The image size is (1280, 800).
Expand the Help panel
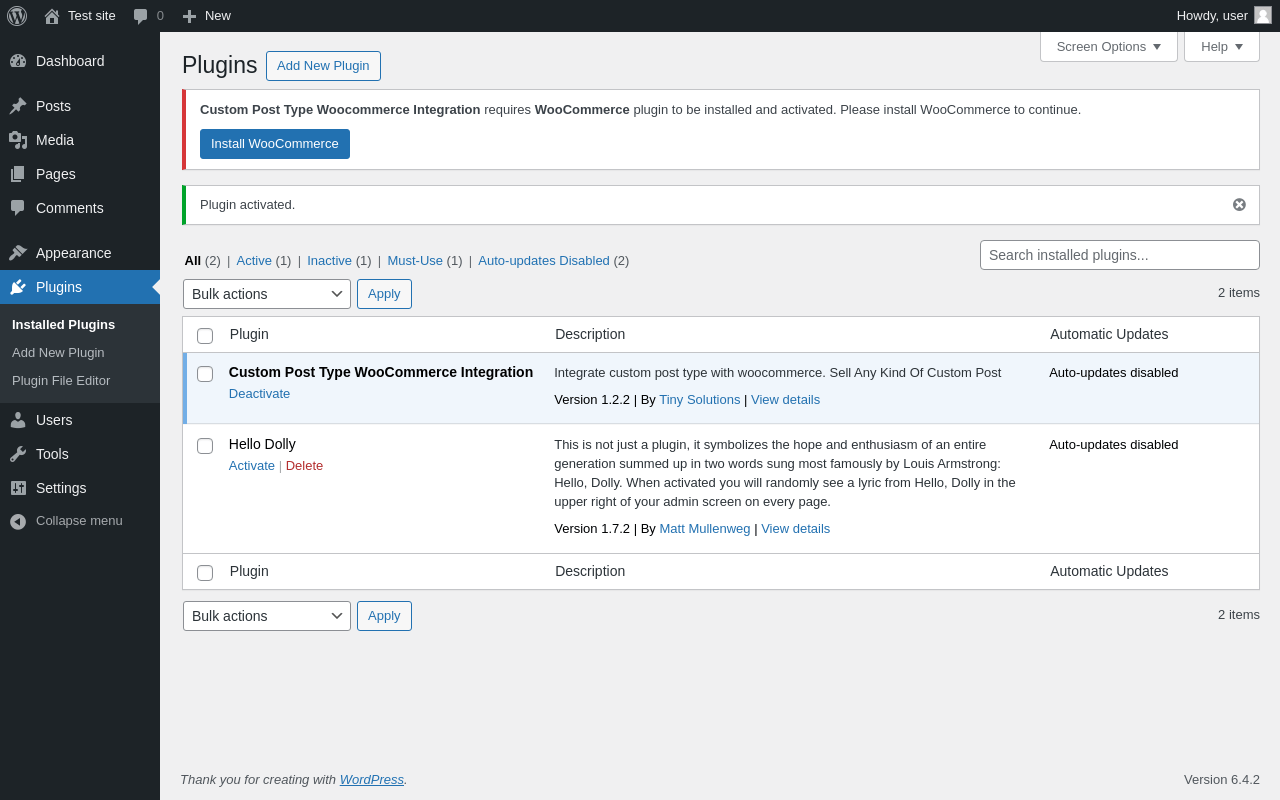pos(1221,46)
